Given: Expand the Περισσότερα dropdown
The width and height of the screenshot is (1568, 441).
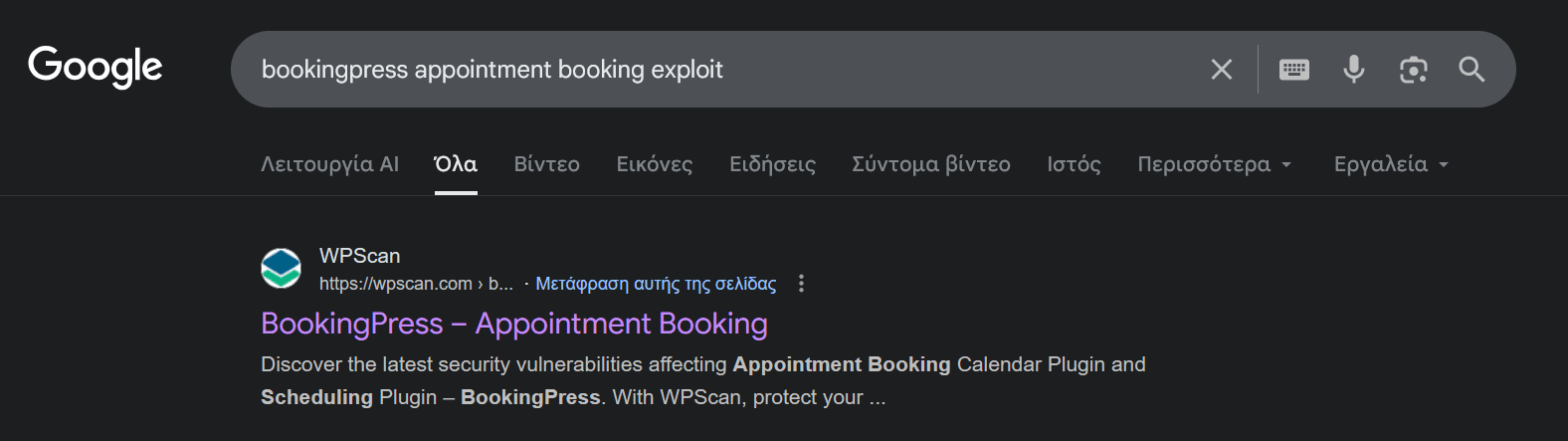Looking at the screenshot, I should [1215, 164].
